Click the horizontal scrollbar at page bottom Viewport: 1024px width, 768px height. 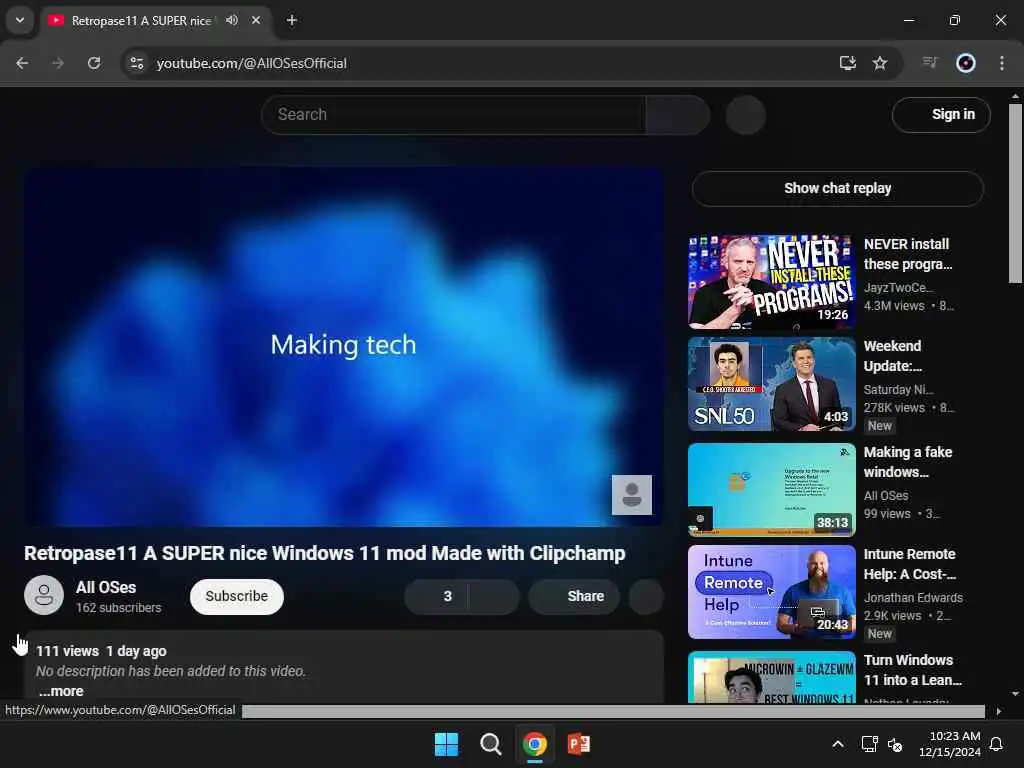click(x=613, y=711)
